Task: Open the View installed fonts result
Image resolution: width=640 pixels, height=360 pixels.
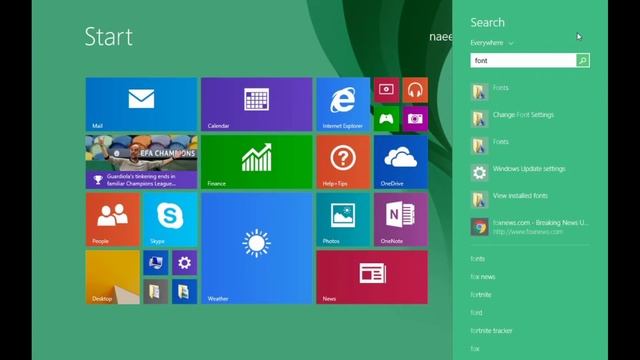Action: tap(530, 200)
